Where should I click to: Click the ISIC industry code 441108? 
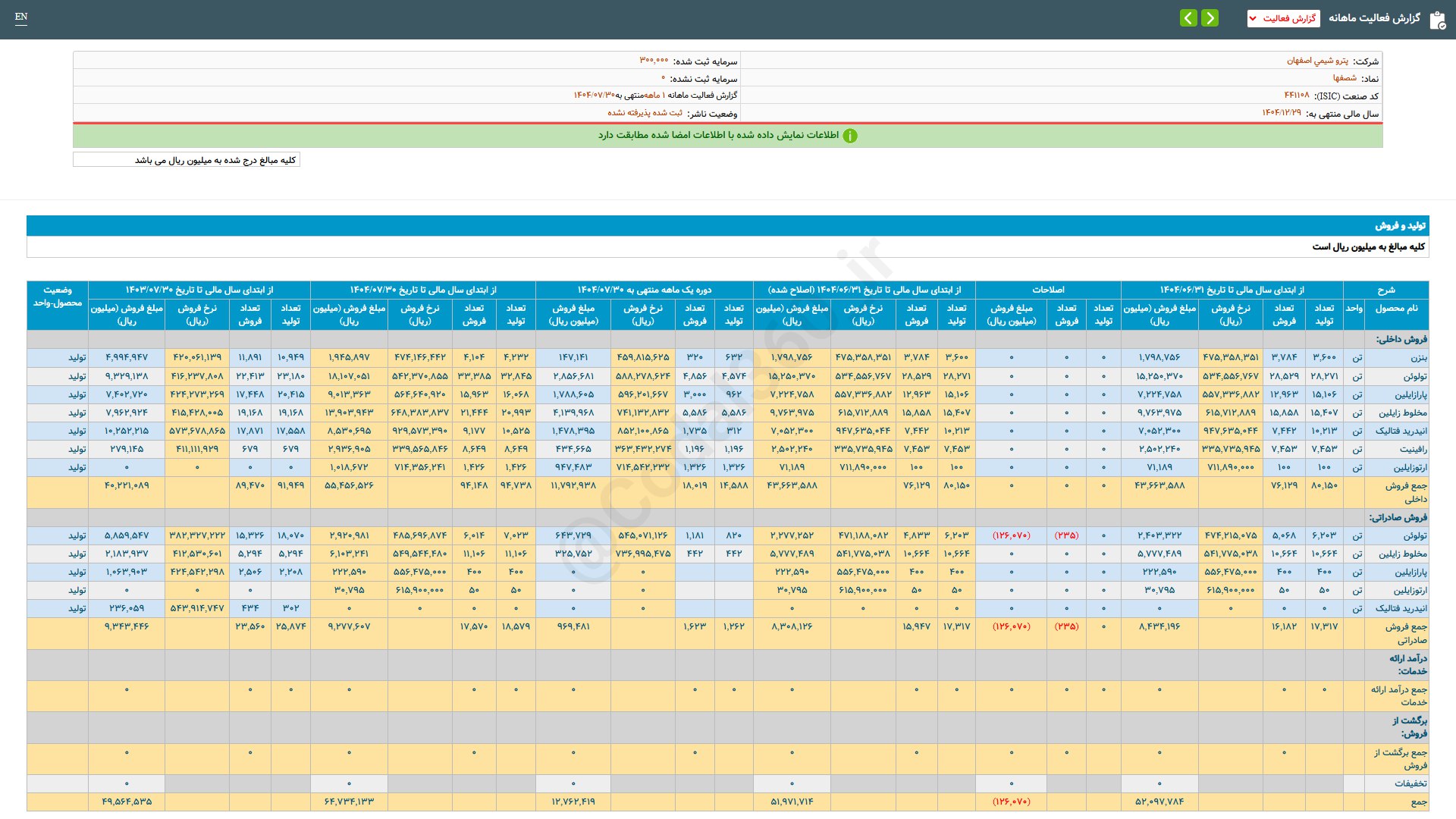tap(1296, 96)
